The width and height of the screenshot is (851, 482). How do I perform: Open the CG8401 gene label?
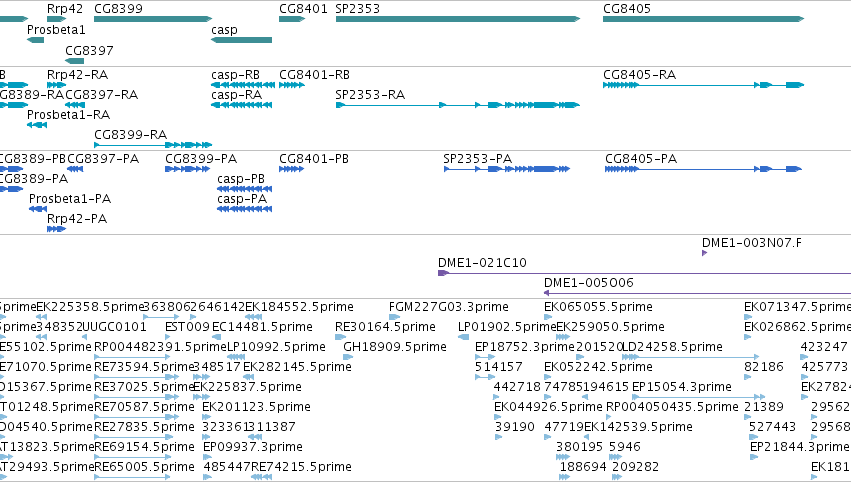click(303, 9)
